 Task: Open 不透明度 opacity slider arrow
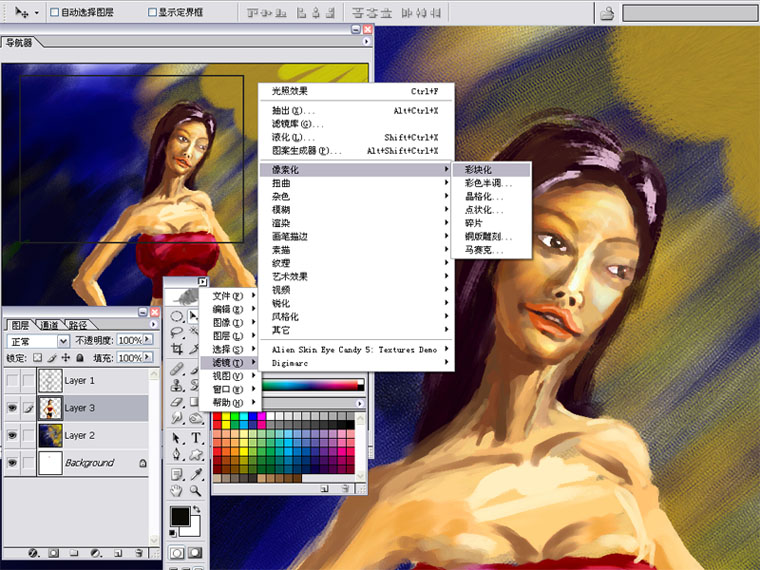click(x=148, y=340)
